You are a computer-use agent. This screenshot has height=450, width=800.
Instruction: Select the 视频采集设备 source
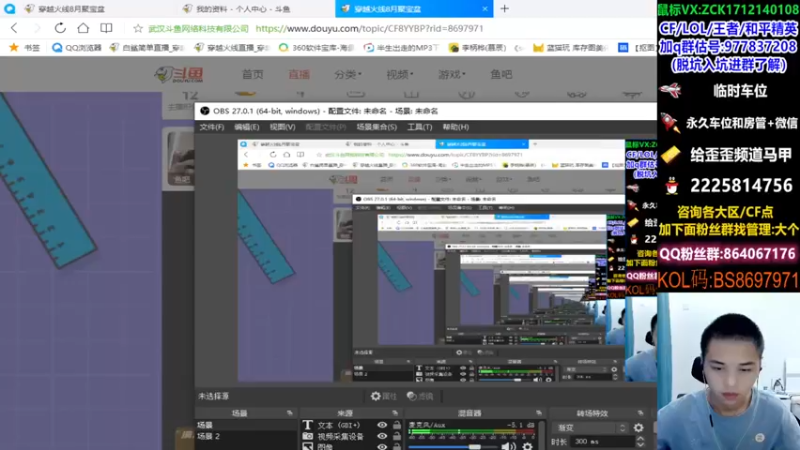click(x=340, y=436)
